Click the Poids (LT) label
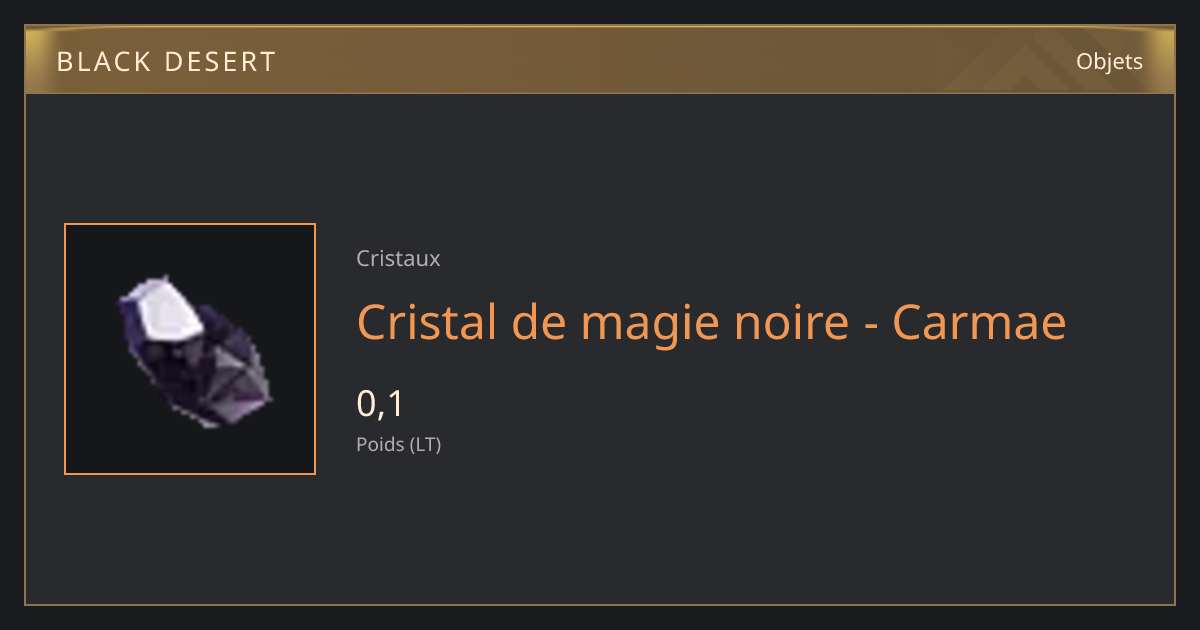The width and height of the screenshot is (1200, 630). 398,444
